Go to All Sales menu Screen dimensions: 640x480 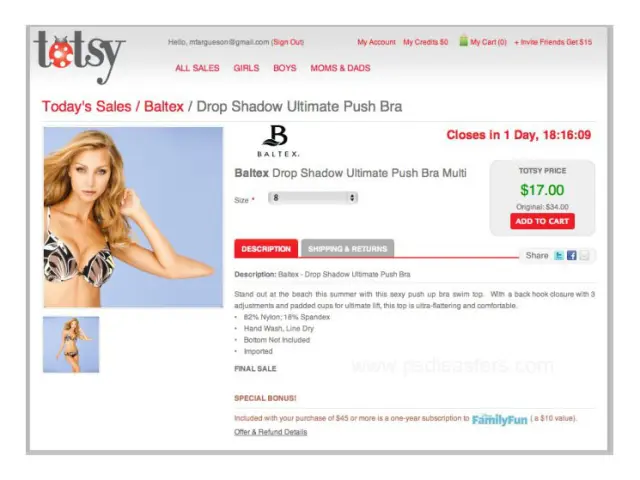tap(197, 68)
